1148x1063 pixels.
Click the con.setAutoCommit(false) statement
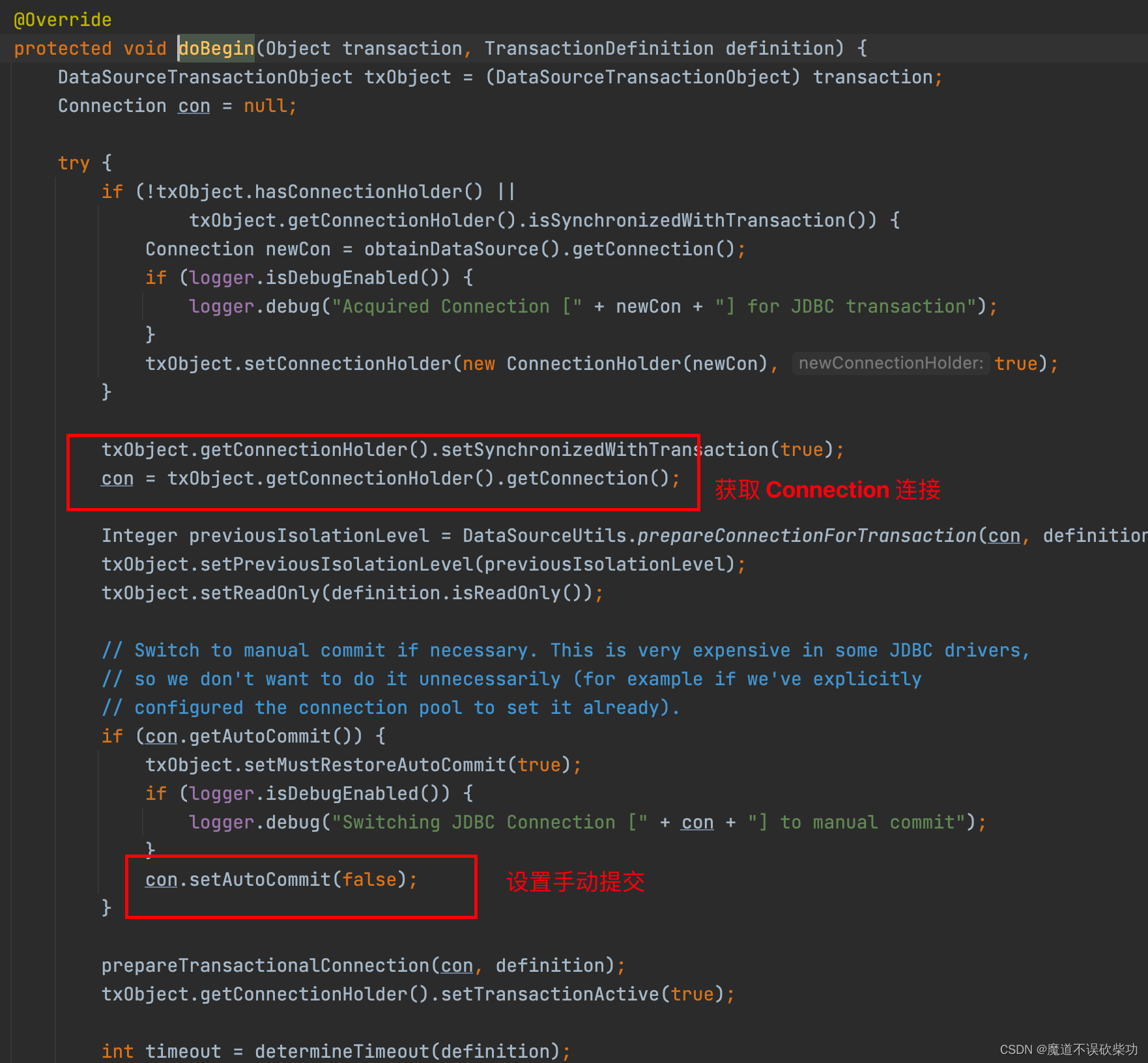coord(281,880)
